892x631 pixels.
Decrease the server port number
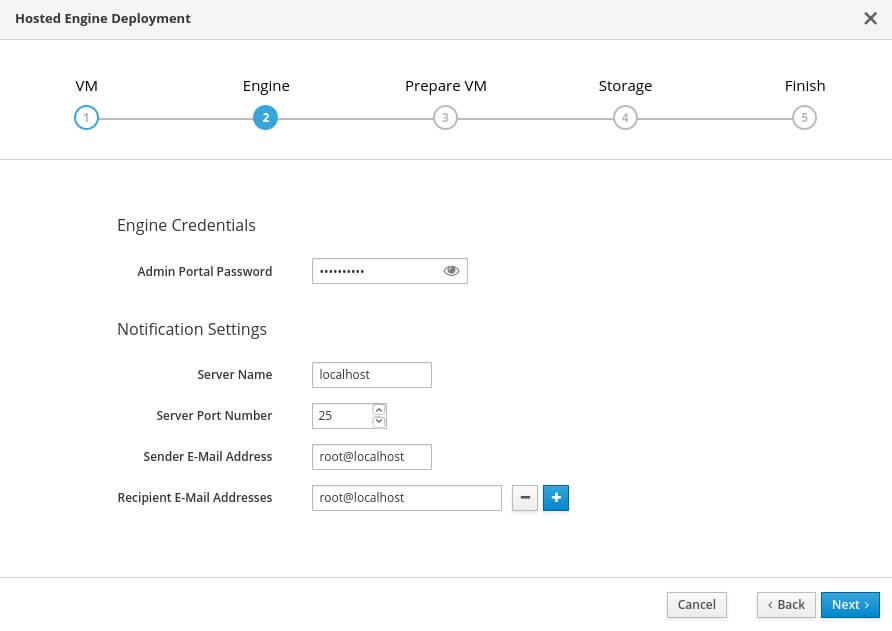tap(379, 422)
